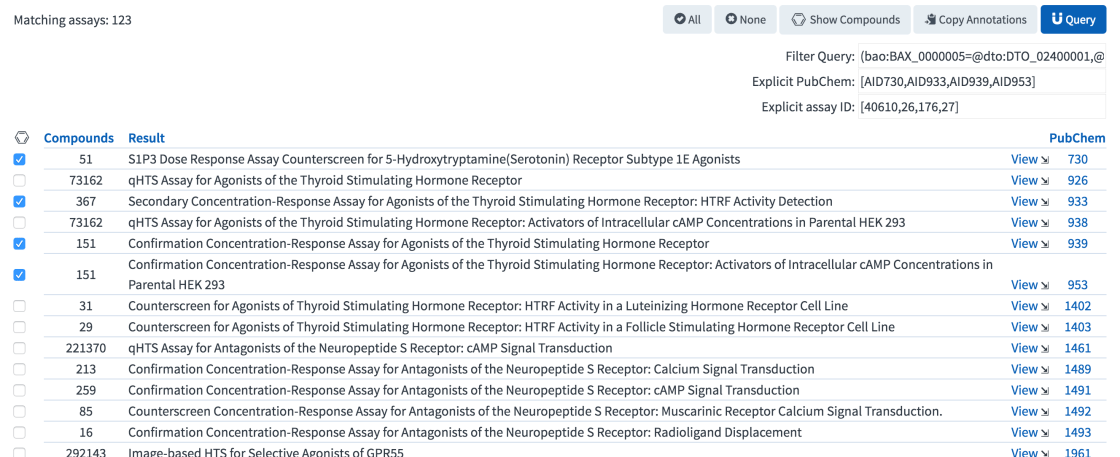Open PubChem assay 926 link

pos(1077,181)
